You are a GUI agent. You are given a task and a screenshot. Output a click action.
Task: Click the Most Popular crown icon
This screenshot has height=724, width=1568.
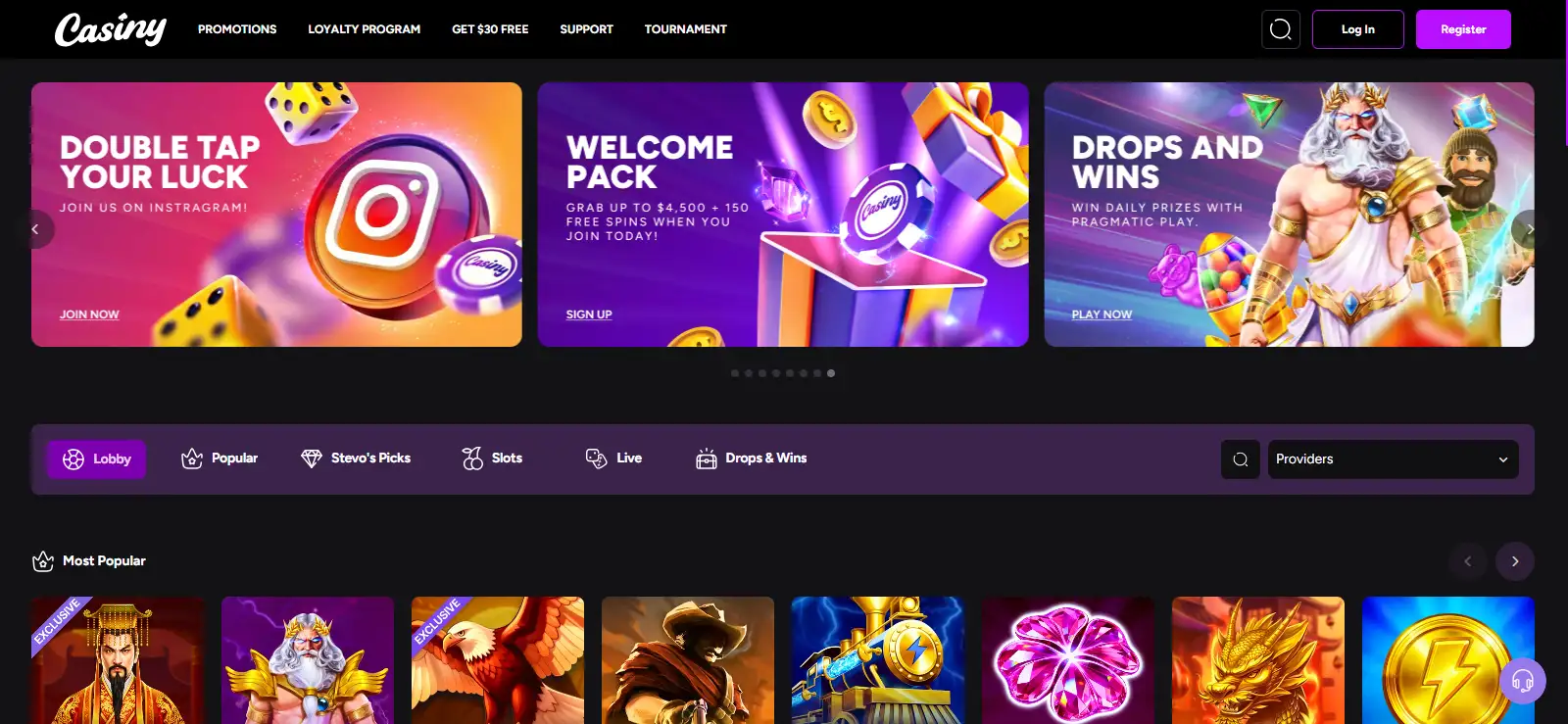43,561
